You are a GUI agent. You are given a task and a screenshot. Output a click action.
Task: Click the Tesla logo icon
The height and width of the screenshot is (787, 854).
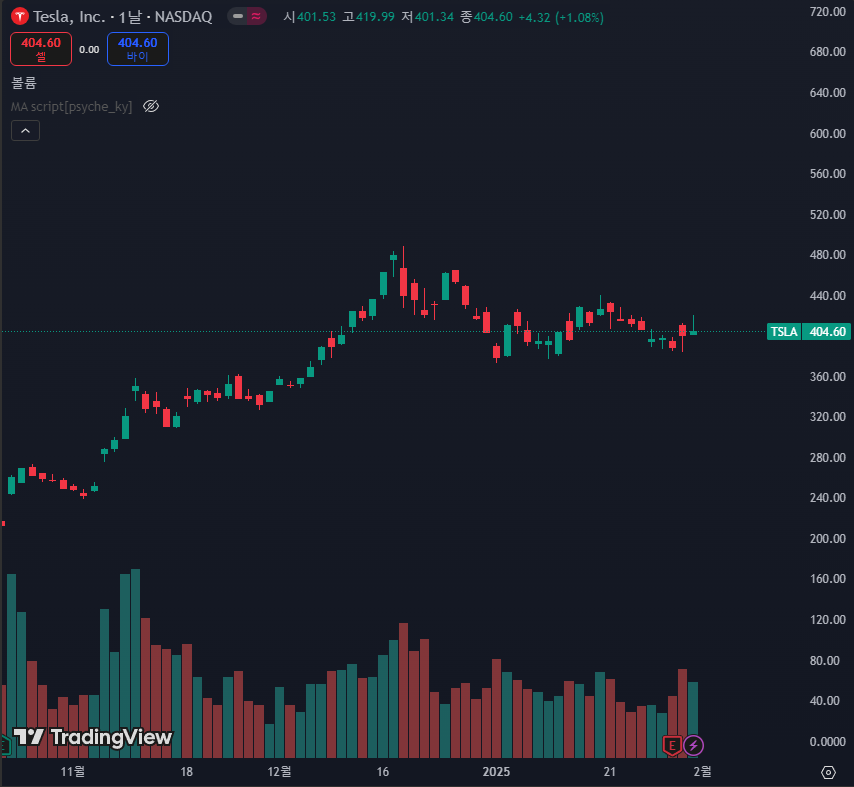tap(20, 17)
